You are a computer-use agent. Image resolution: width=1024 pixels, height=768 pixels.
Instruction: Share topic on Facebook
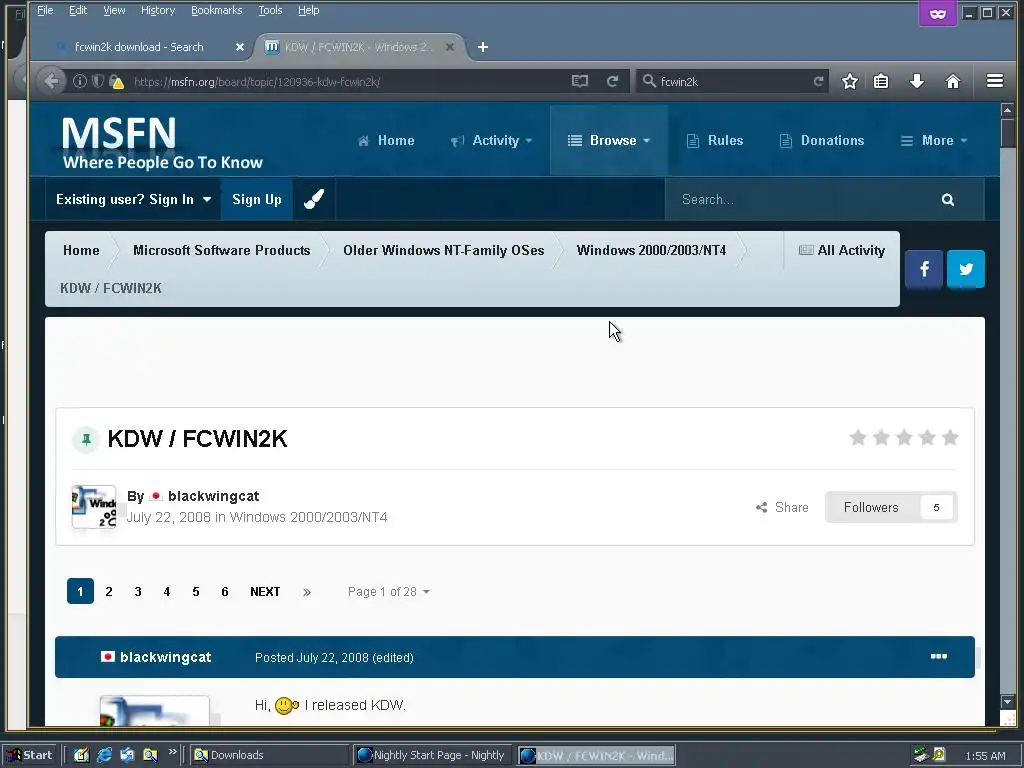[923, 268]
